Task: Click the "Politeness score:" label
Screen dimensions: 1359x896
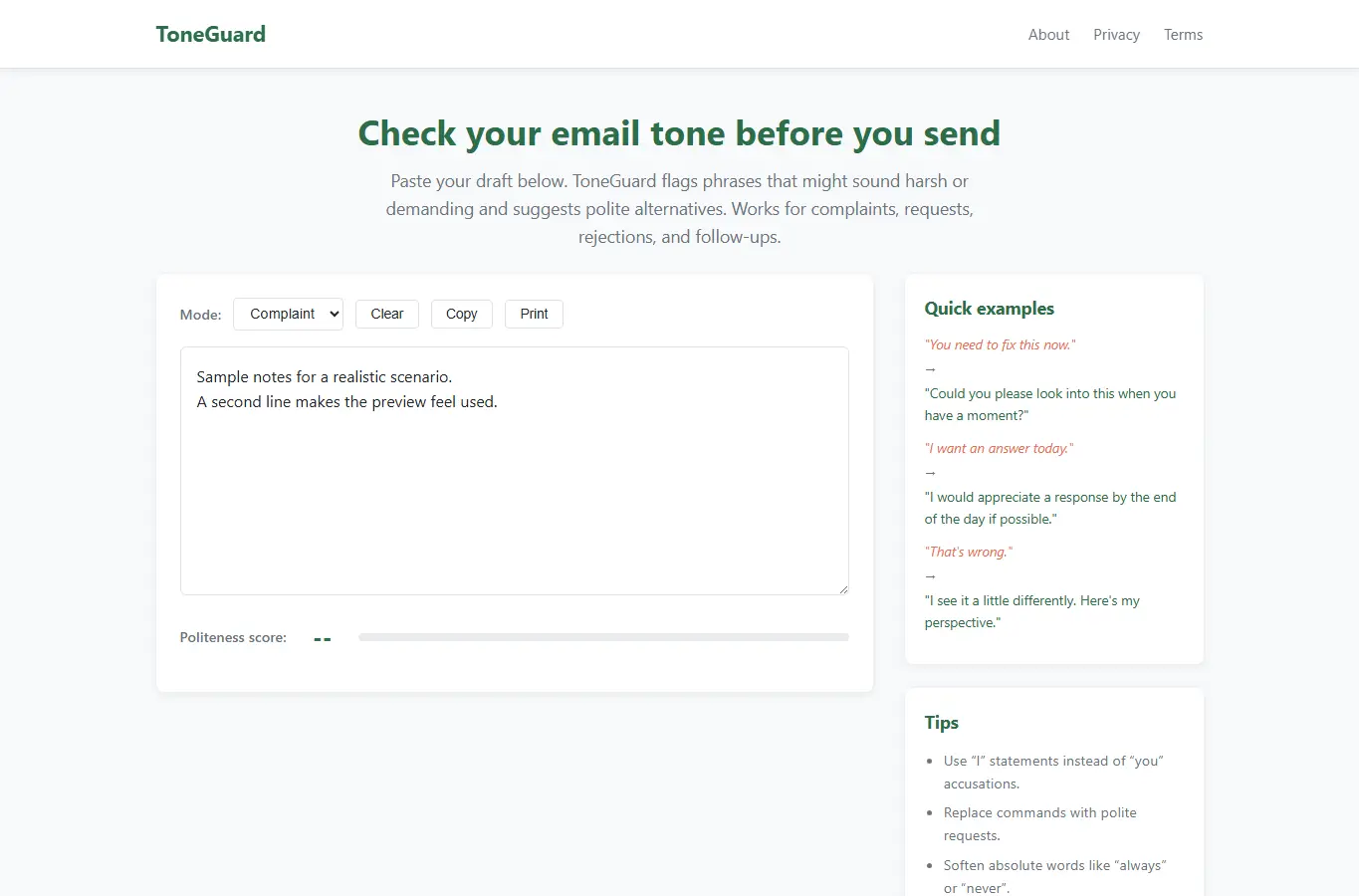Action: 233,637
